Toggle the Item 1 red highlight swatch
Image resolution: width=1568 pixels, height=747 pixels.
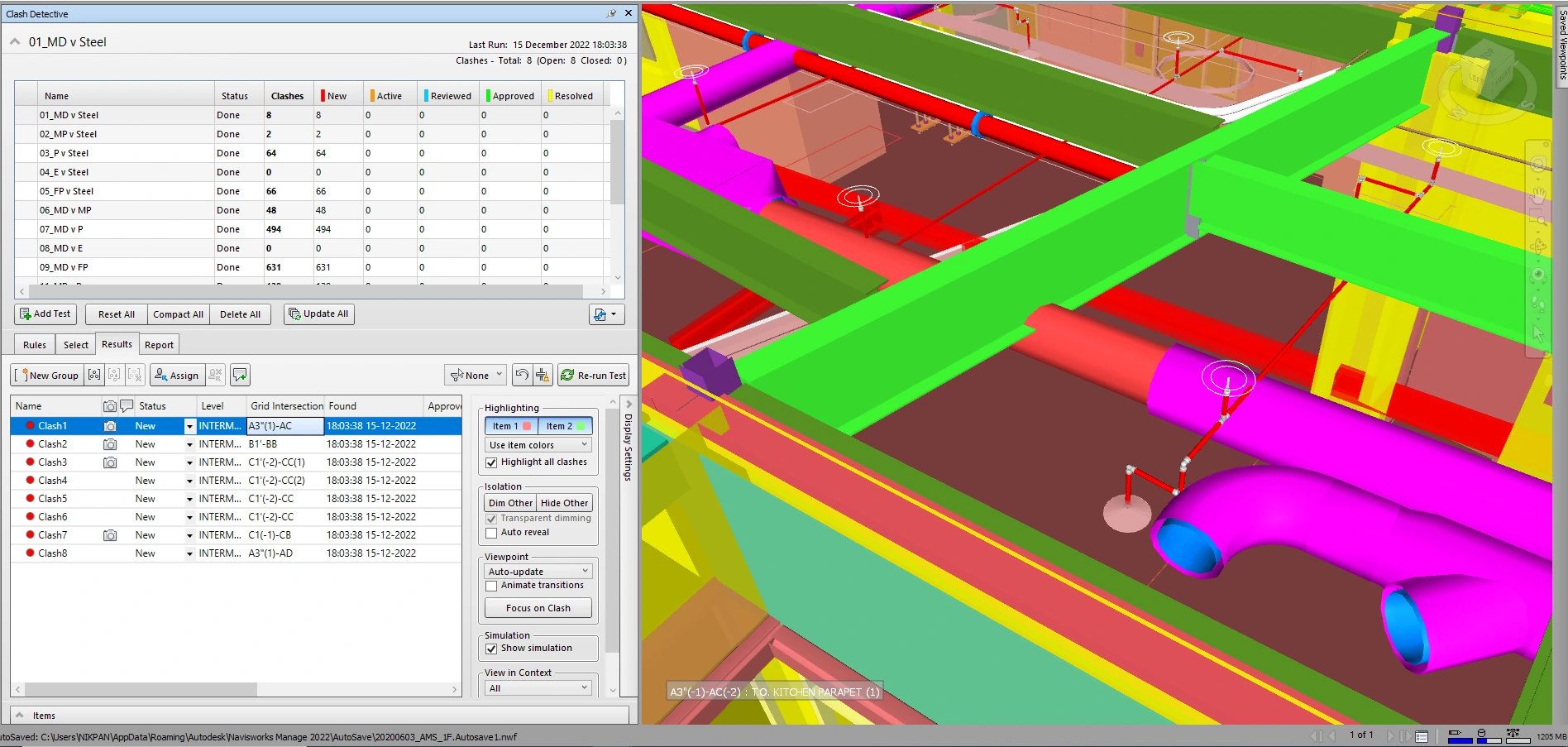[527, 427]
